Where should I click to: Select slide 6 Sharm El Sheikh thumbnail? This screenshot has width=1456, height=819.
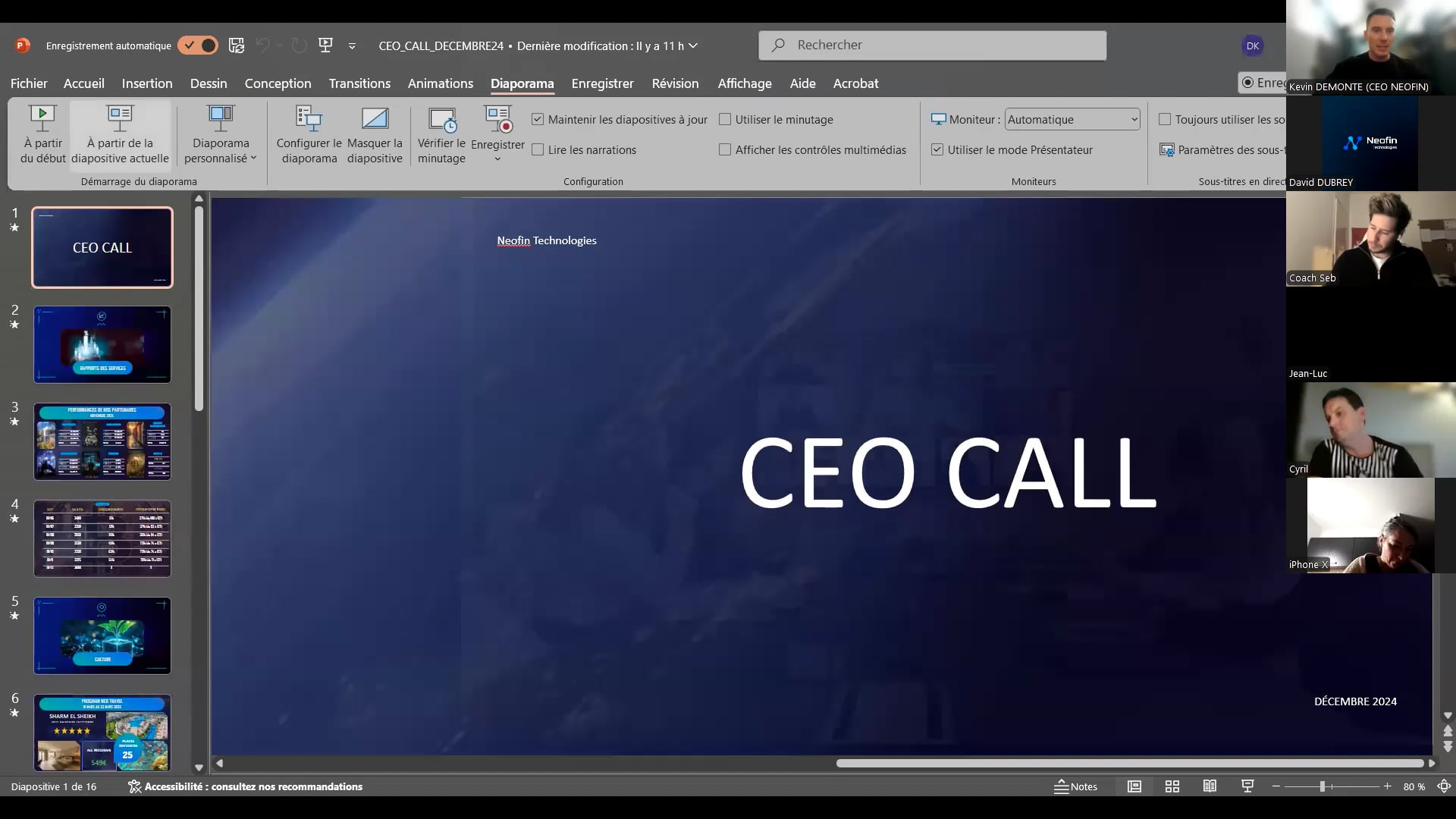coord(102,733)
